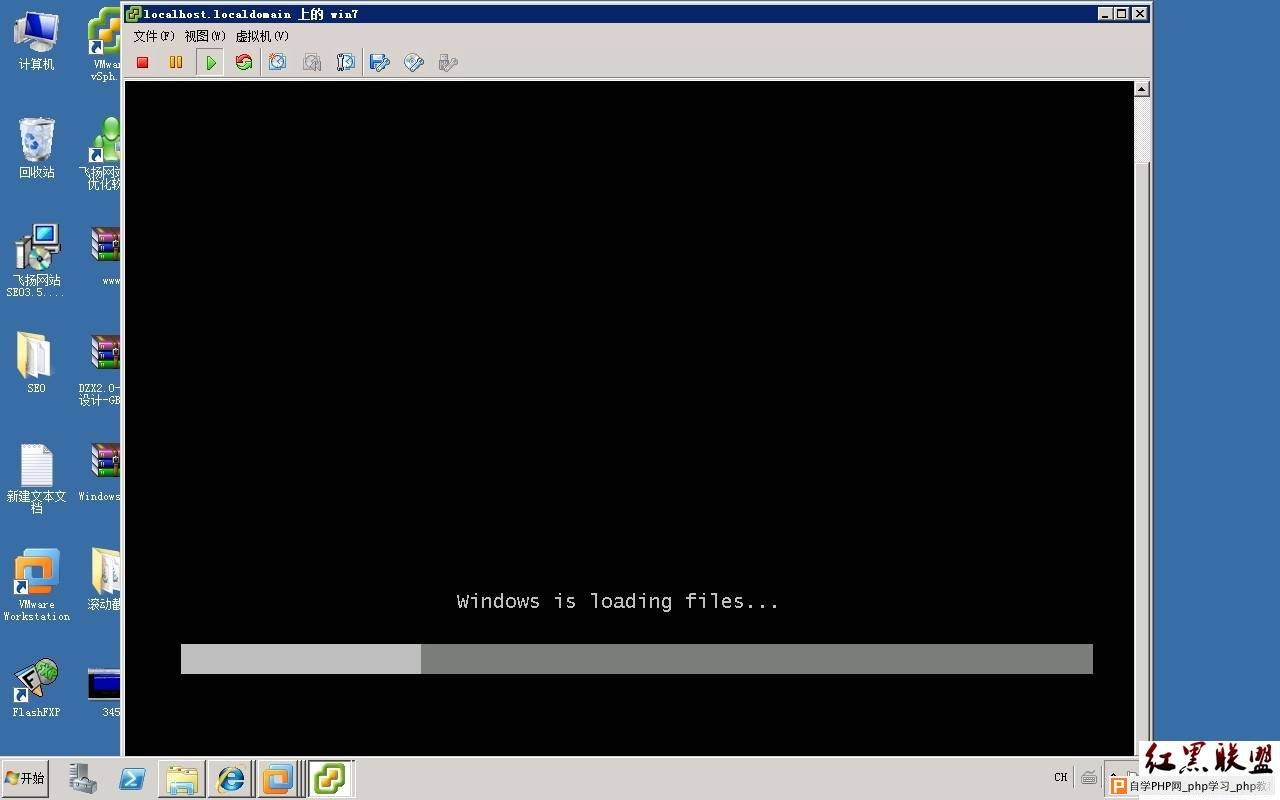Open the 文件 (File) menu
This screenshot has height=800, width=1280.
153,36
